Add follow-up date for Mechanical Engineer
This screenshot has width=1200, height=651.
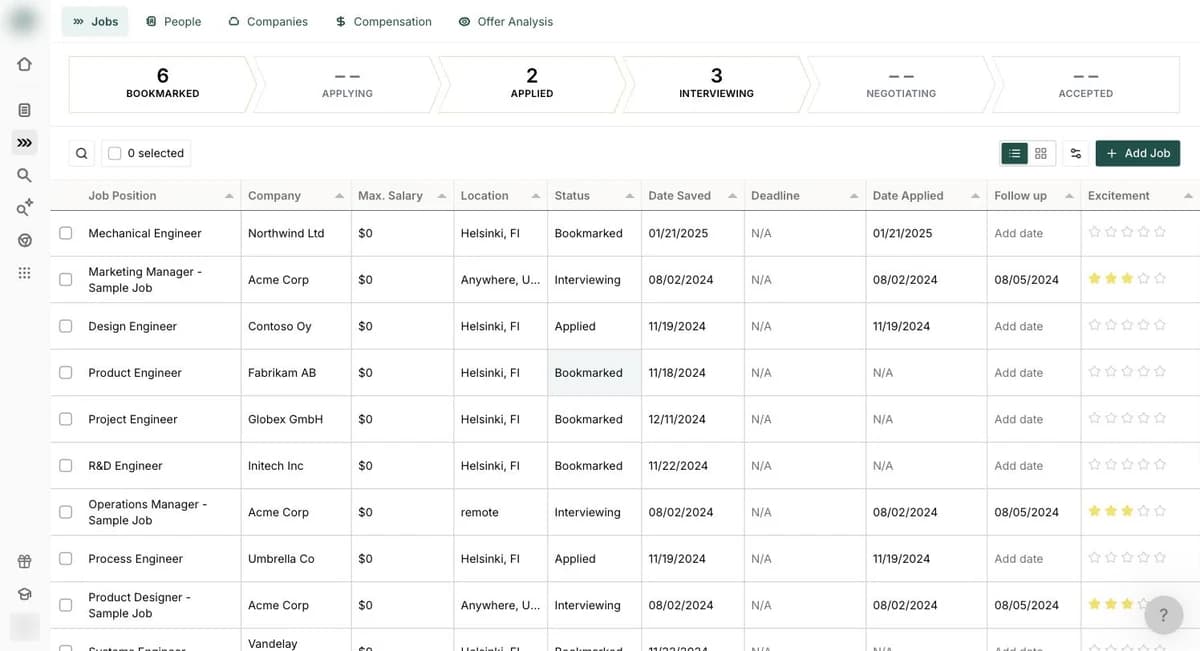[x=1018, y=233]
